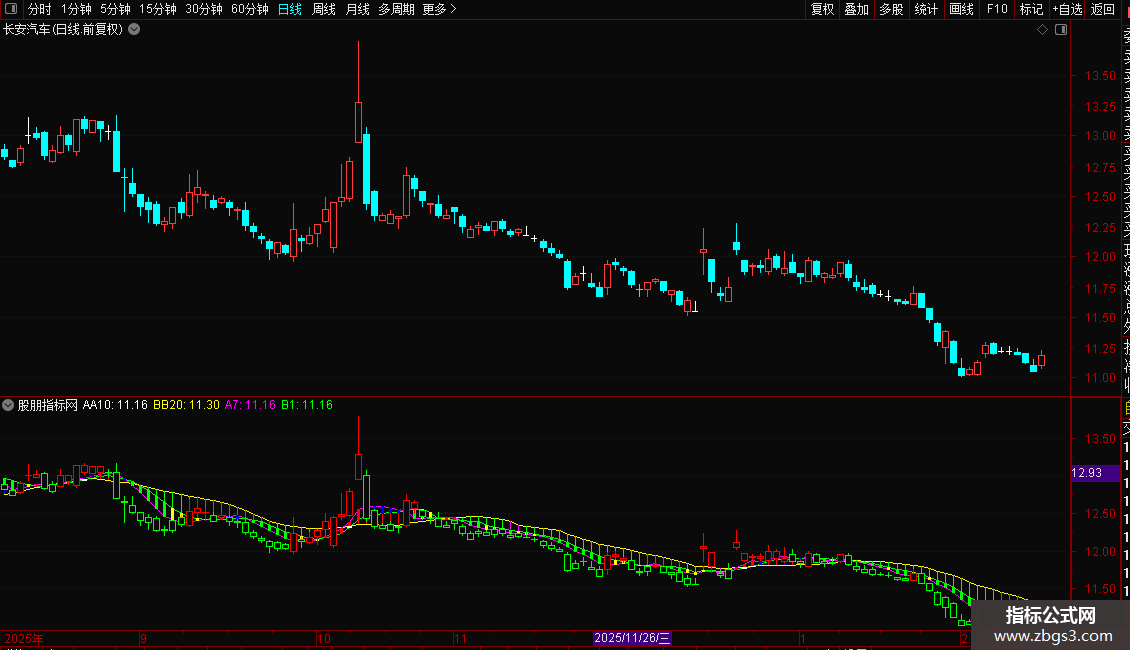Click the 13.00 price on main chart axis
Viewport: 1130px width, 650px height.
click(x=1100, y=135)
